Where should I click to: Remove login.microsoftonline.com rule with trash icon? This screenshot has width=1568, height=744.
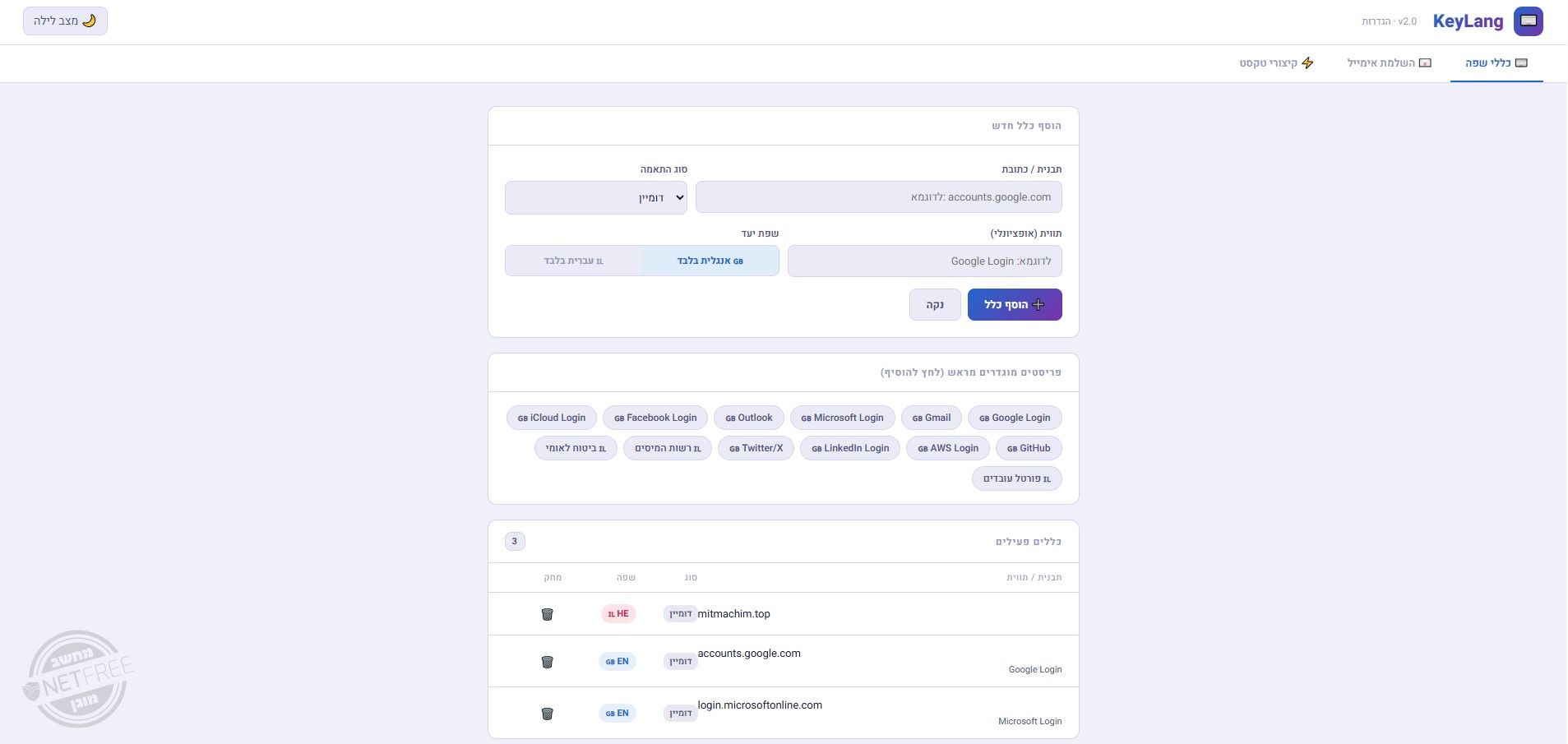tap(547, 714)
